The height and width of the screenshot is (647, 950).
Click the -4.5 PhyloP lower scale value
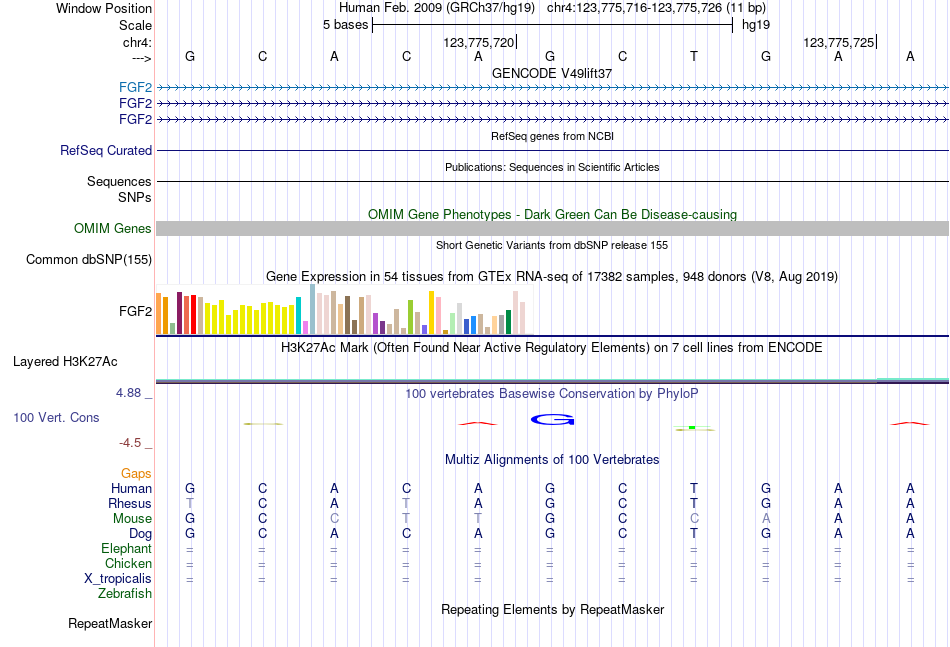130,443
